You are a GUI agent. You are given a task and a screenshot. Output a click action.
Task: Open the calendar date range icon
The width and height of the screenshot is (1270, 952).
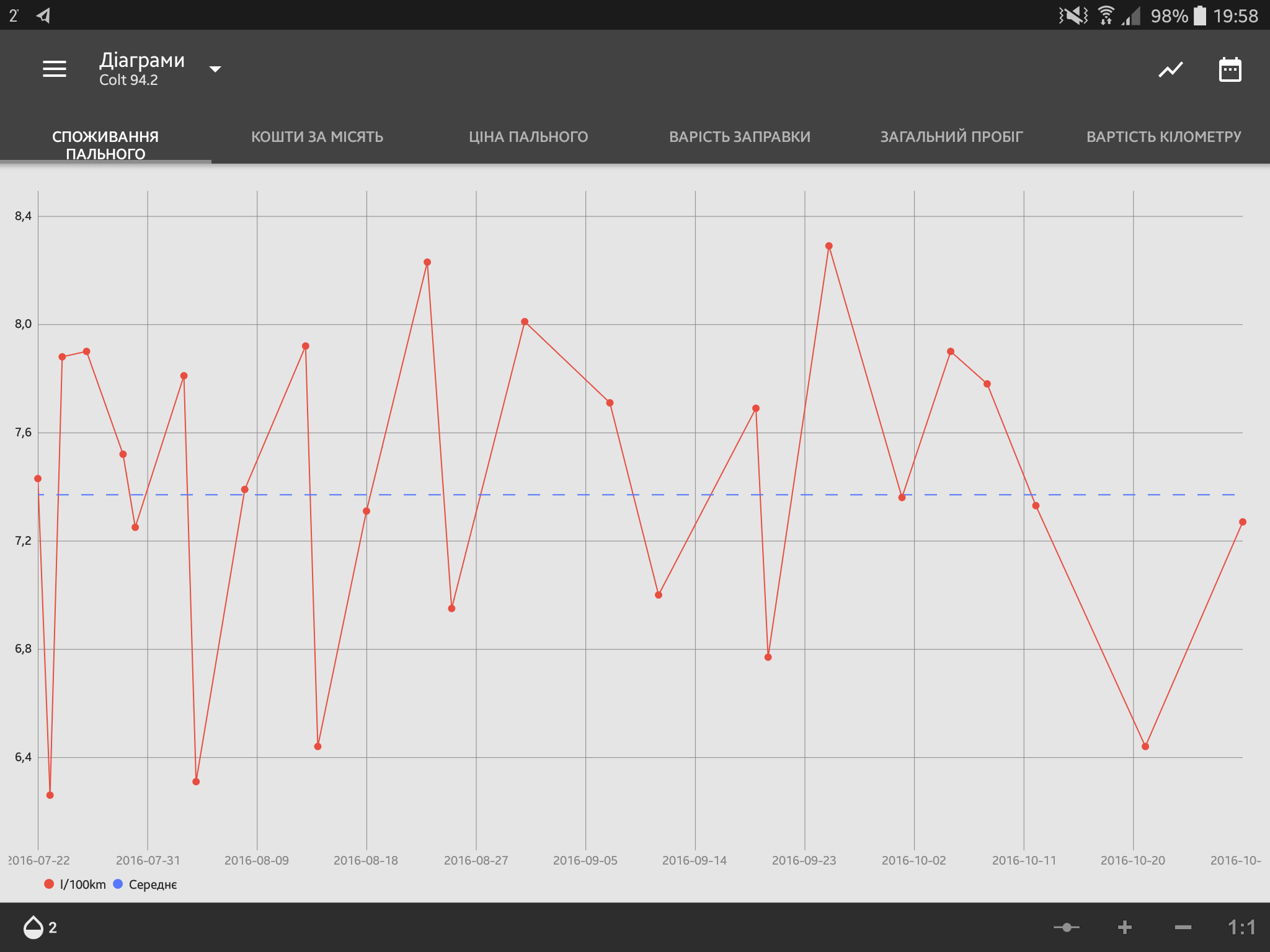1230,69
